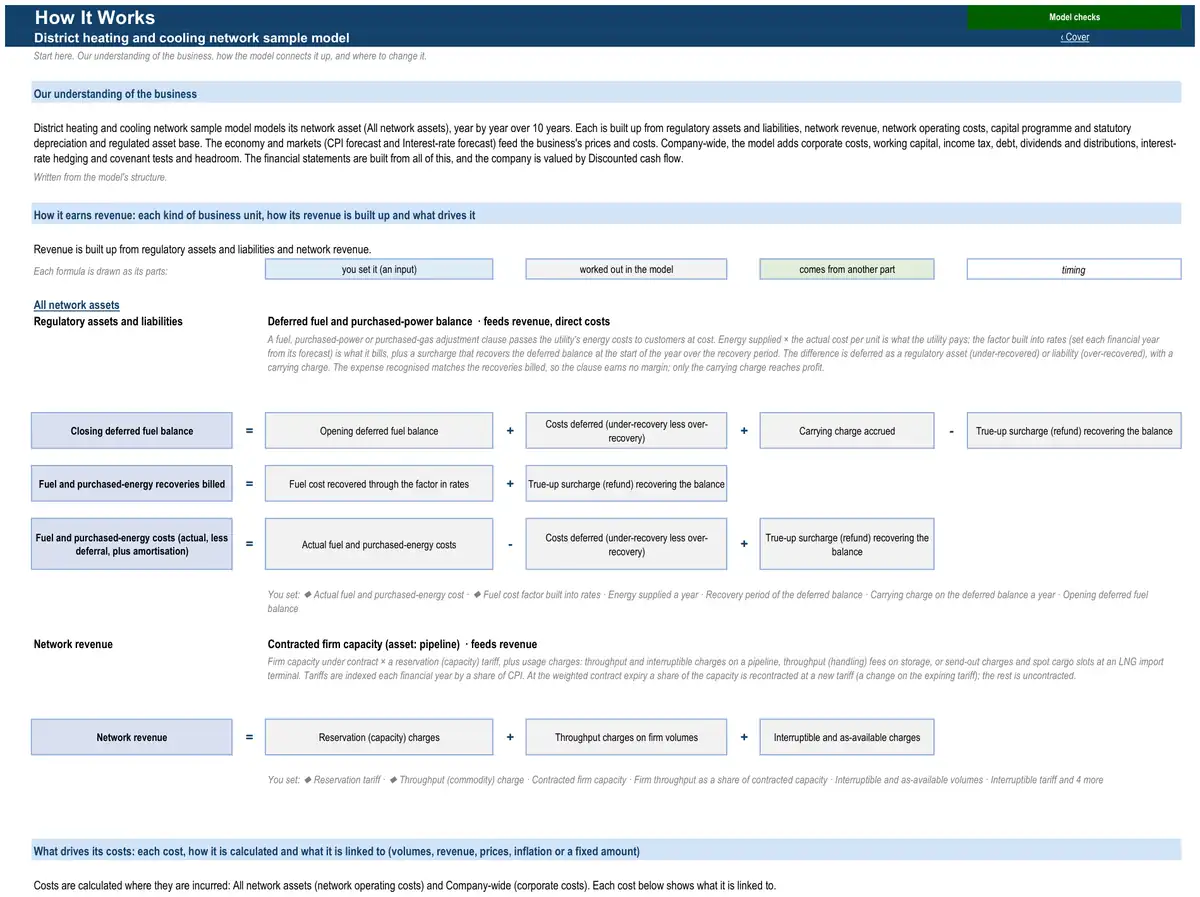Click the True-up surcharge box in the recoveries billed row
The width and height of the screenshot is (1200, 897).
(x=626, y=484)
